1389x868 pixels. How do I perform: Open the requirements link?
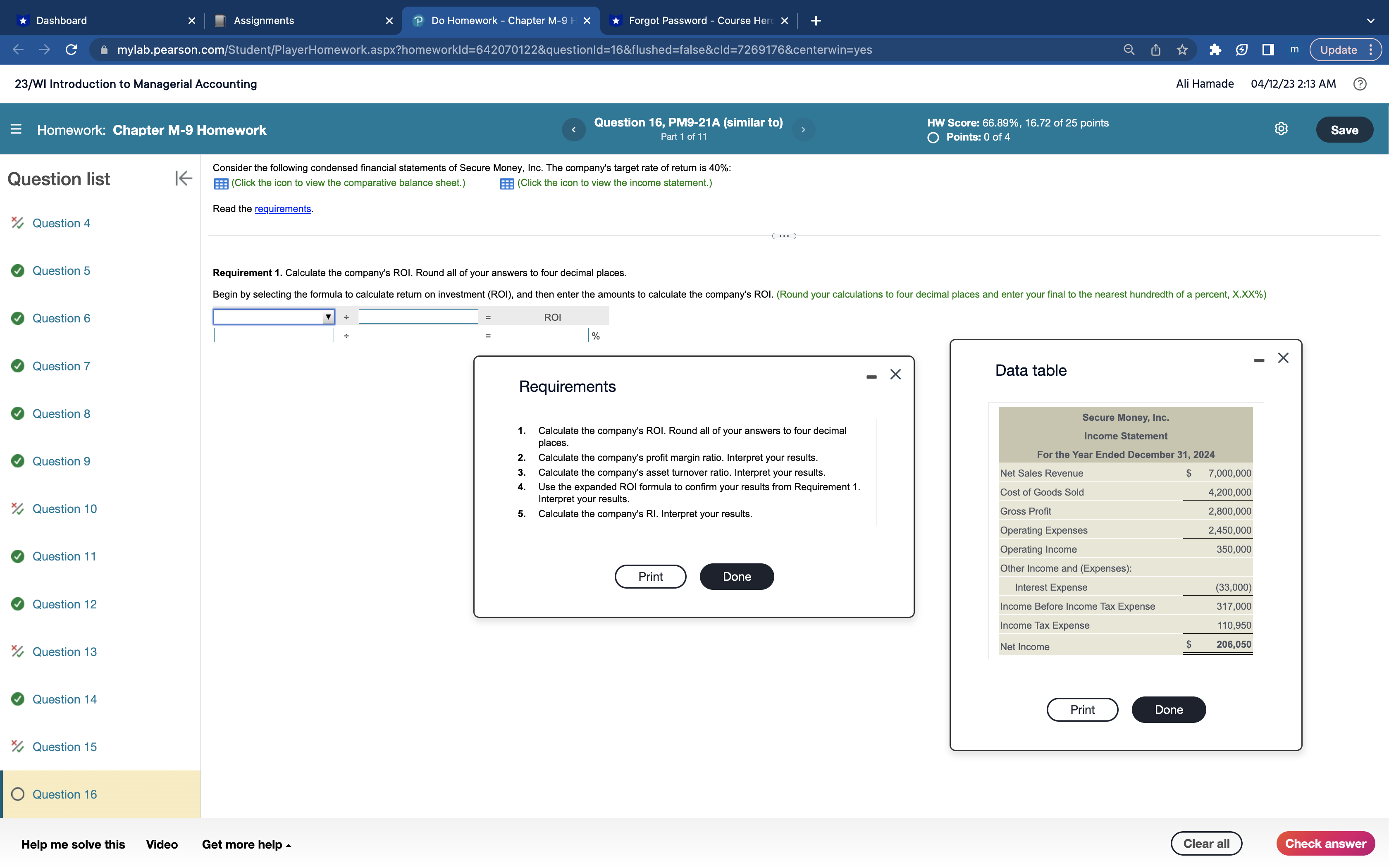tap(282, 209)
